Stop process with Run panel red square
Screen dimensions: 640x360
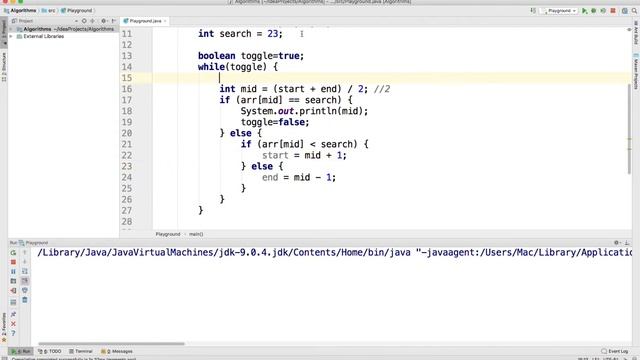(13, 262)
